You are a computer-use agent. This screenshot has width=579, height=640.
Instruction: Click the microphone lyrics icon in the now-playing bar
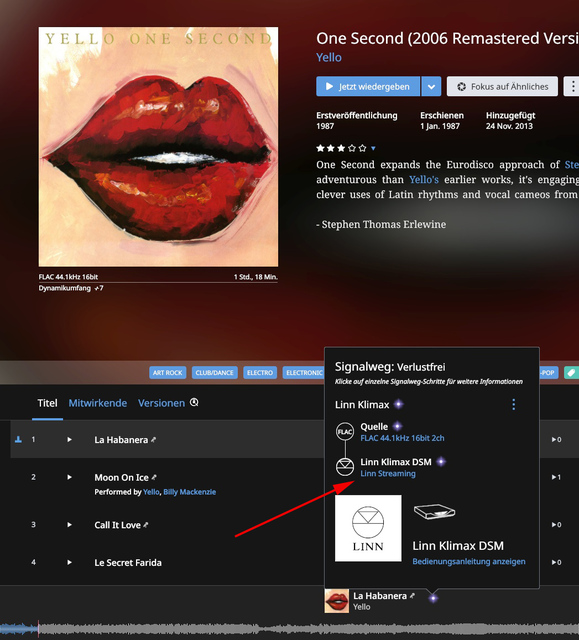point(412,596)
